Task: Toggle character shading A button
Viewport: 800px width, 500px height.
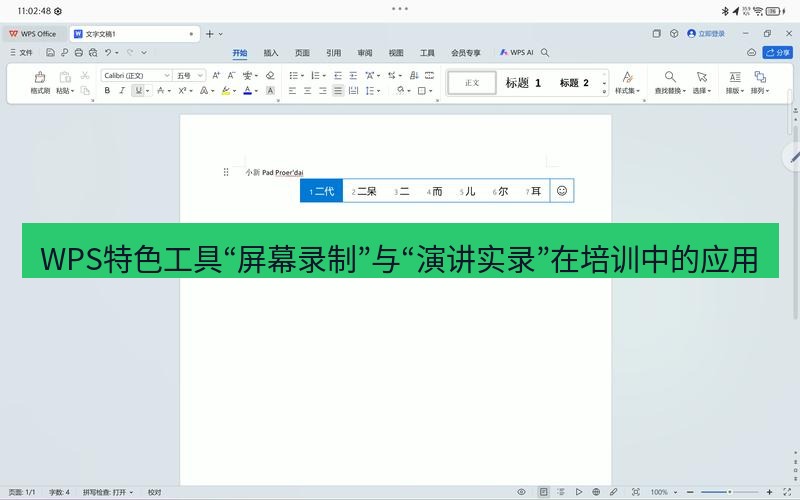Action: [x=270, y=91]
